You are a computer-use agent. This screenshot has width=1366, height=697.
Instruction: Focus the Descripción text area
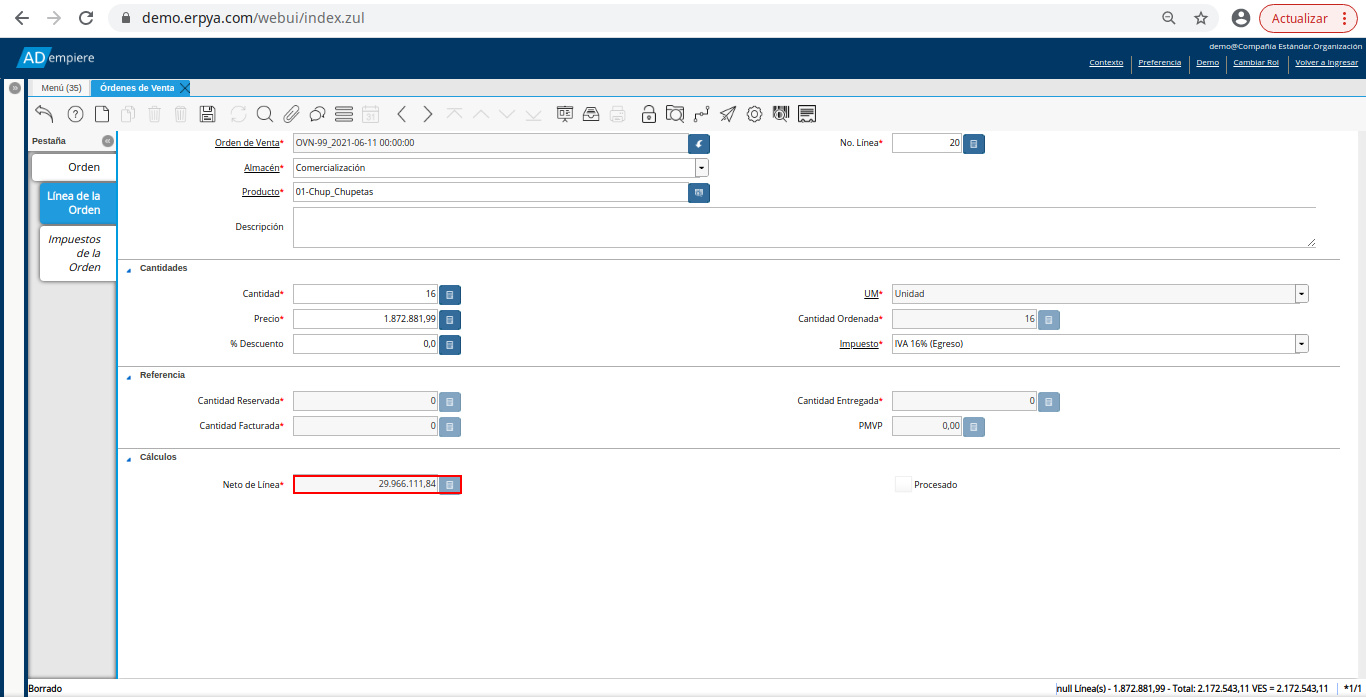[x=804, y=227]
